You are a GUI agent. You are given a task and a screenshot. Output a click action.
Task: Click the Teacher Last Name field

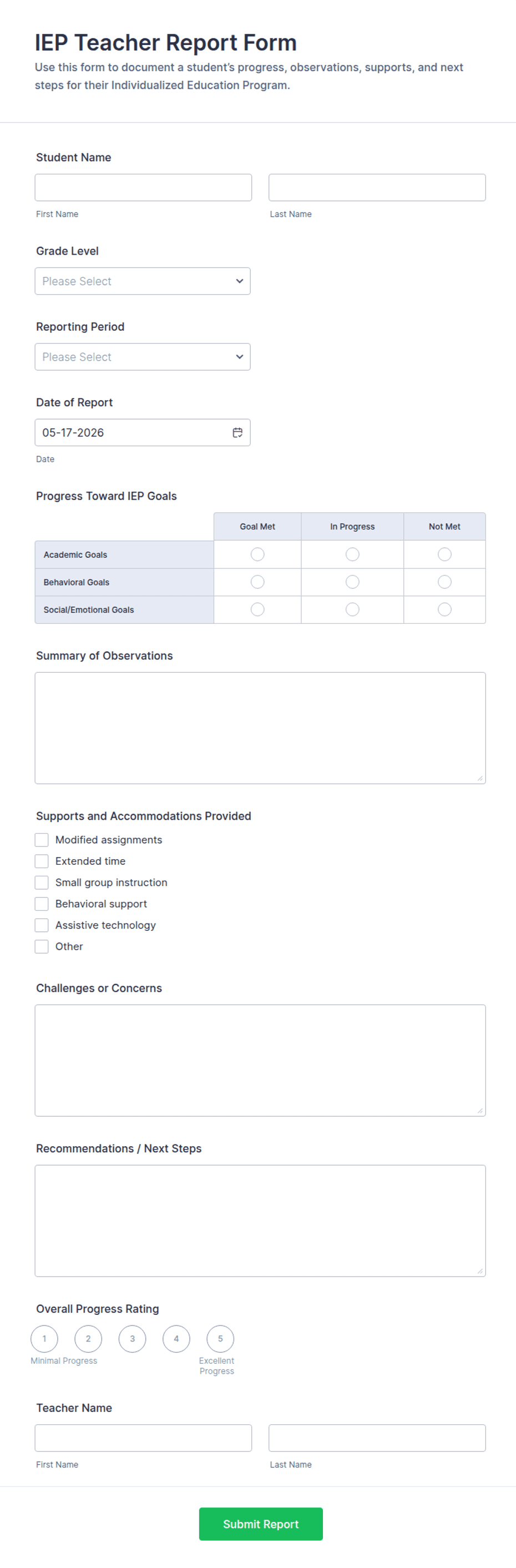tap(377, 1438)
